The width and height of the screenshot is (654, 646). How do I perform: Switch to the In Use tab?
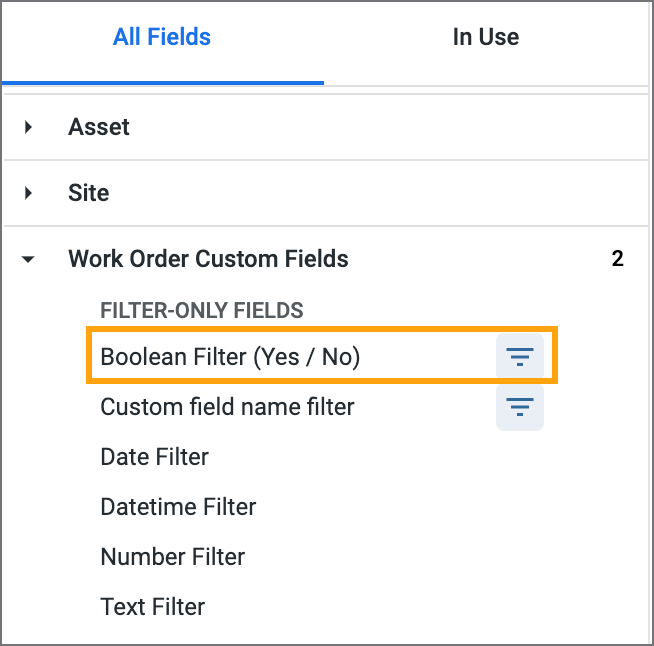486,37
